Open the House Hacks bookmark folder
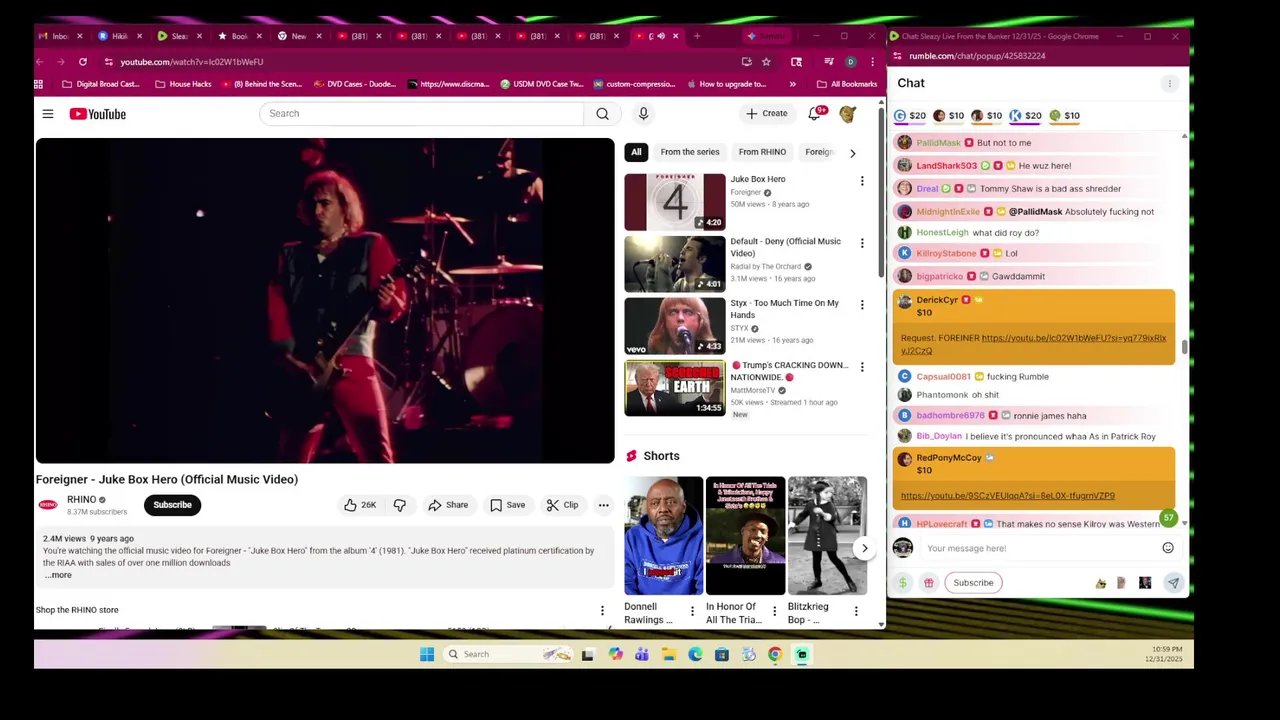This screenshot has width=1280, height=720. (183, 84)
